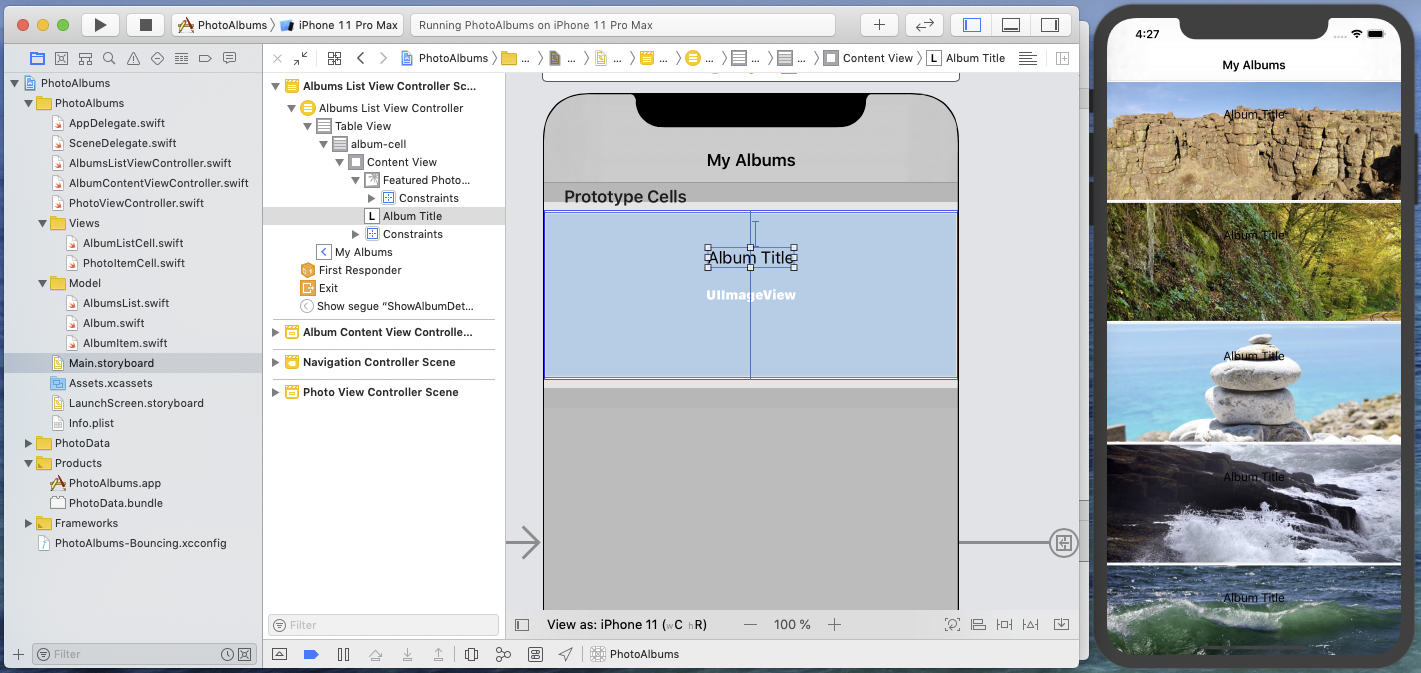Open Debug Memory Graph
This screenshot has width=1421, height=673.
pyautogui.click(x=503, y=654)
